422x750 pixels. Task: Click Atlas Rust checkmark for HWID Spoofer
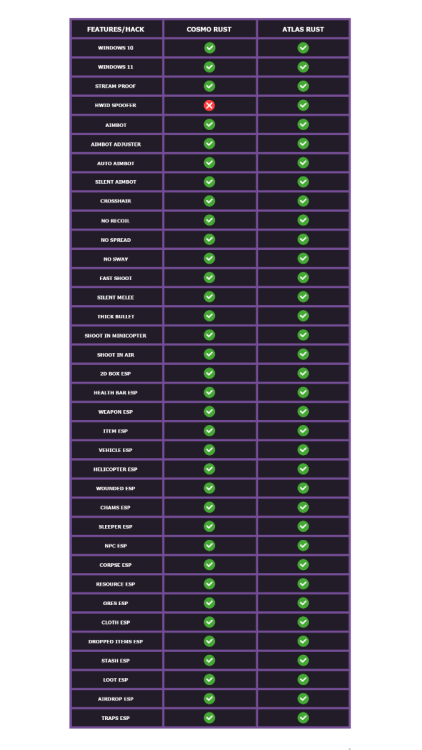tap(303, 105)
